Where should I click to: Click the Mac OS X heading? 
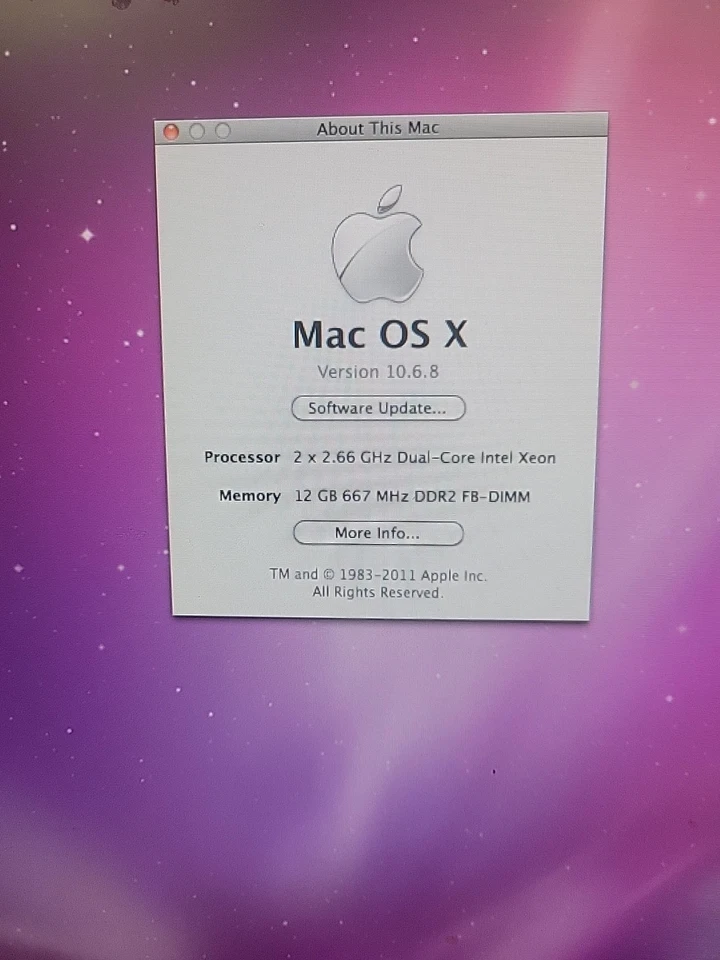(380, 335)
